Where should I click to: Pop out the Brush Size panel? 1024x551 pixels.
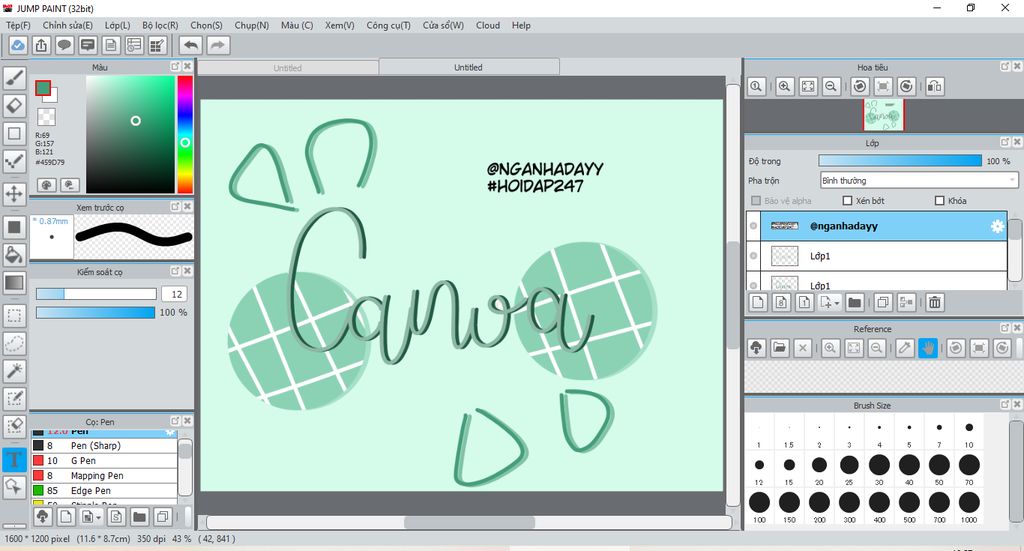tap(1004, 405)
